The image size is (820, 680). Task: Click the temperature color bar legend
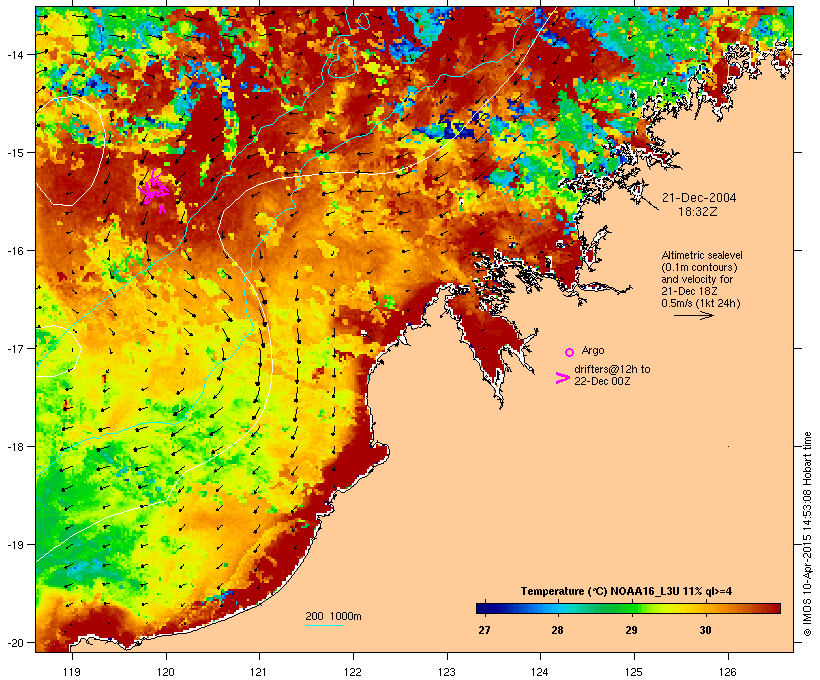pyautogui.click(x=628, y=608)
